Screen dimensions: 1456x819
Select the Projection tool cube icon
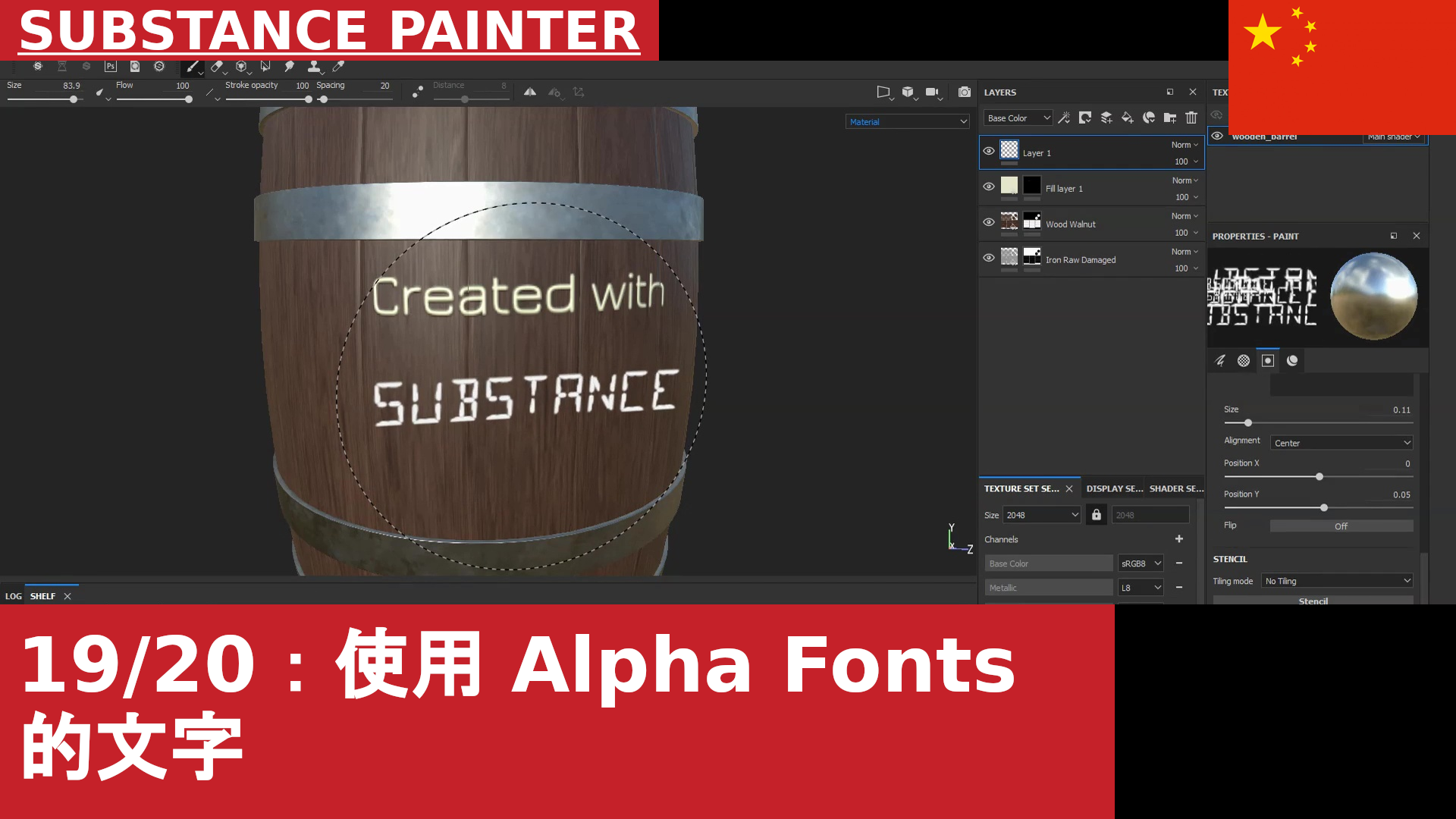(241, 67)
